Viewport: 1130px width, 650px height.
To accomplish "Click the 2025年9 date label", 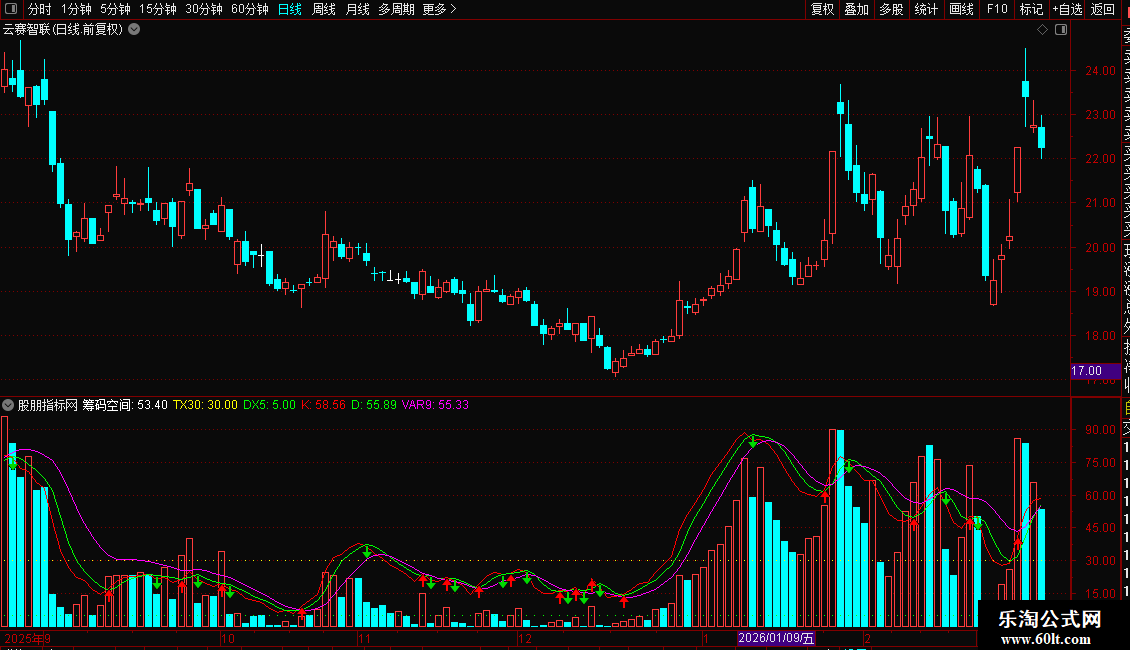I will click(x=27, y=638).
